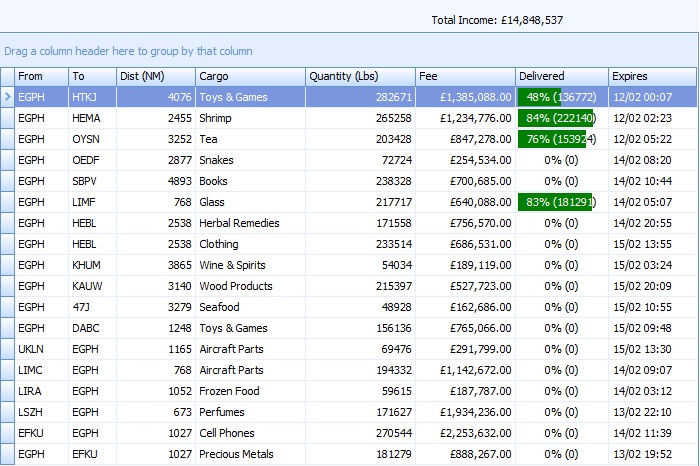Select the Toys & Games cargo to HTKJ
This screenshot has height=466, width=700.
tap(250, 97)
